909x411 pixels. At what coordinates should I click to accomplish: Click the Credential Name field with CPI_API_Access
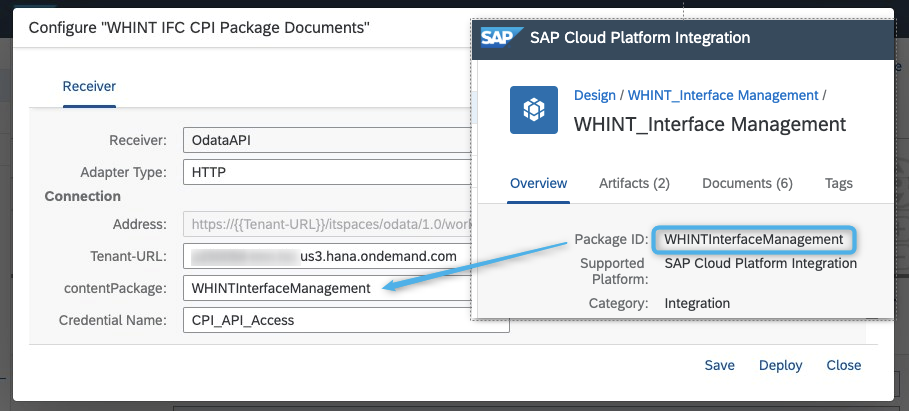(346, 320)
